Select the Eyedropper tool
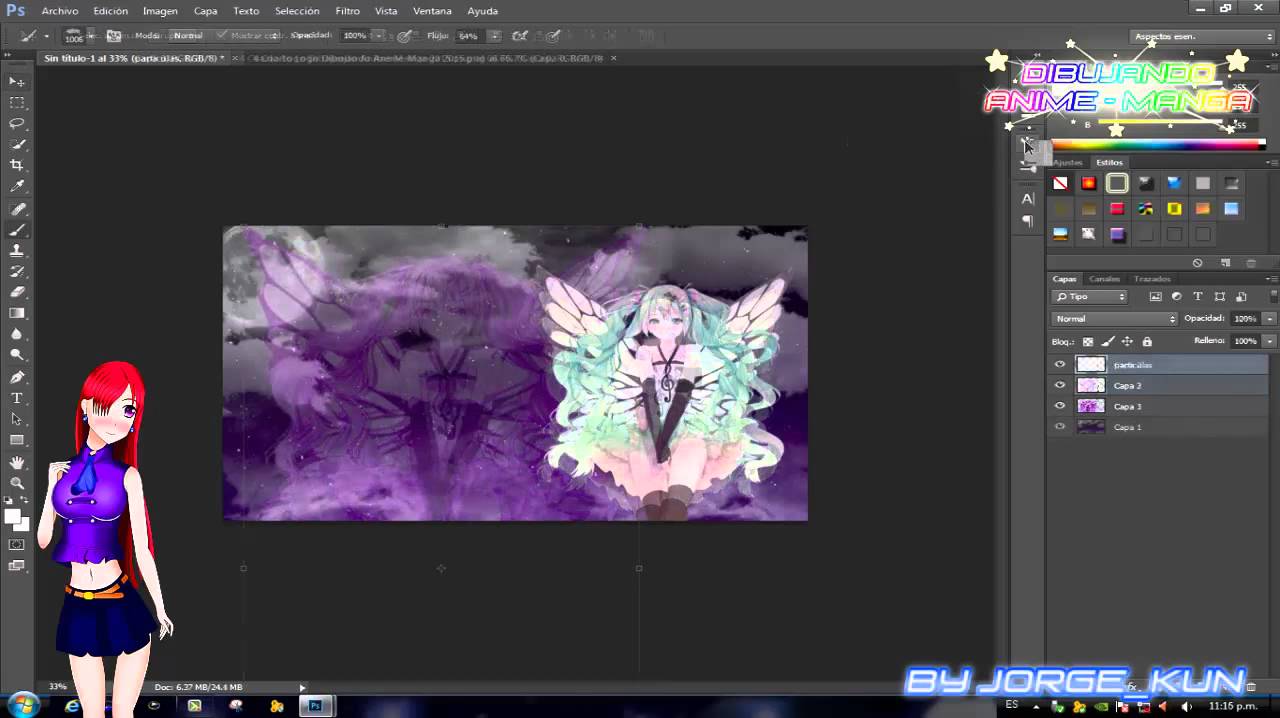The image size is (1280, 718). (x=17, y=187)
